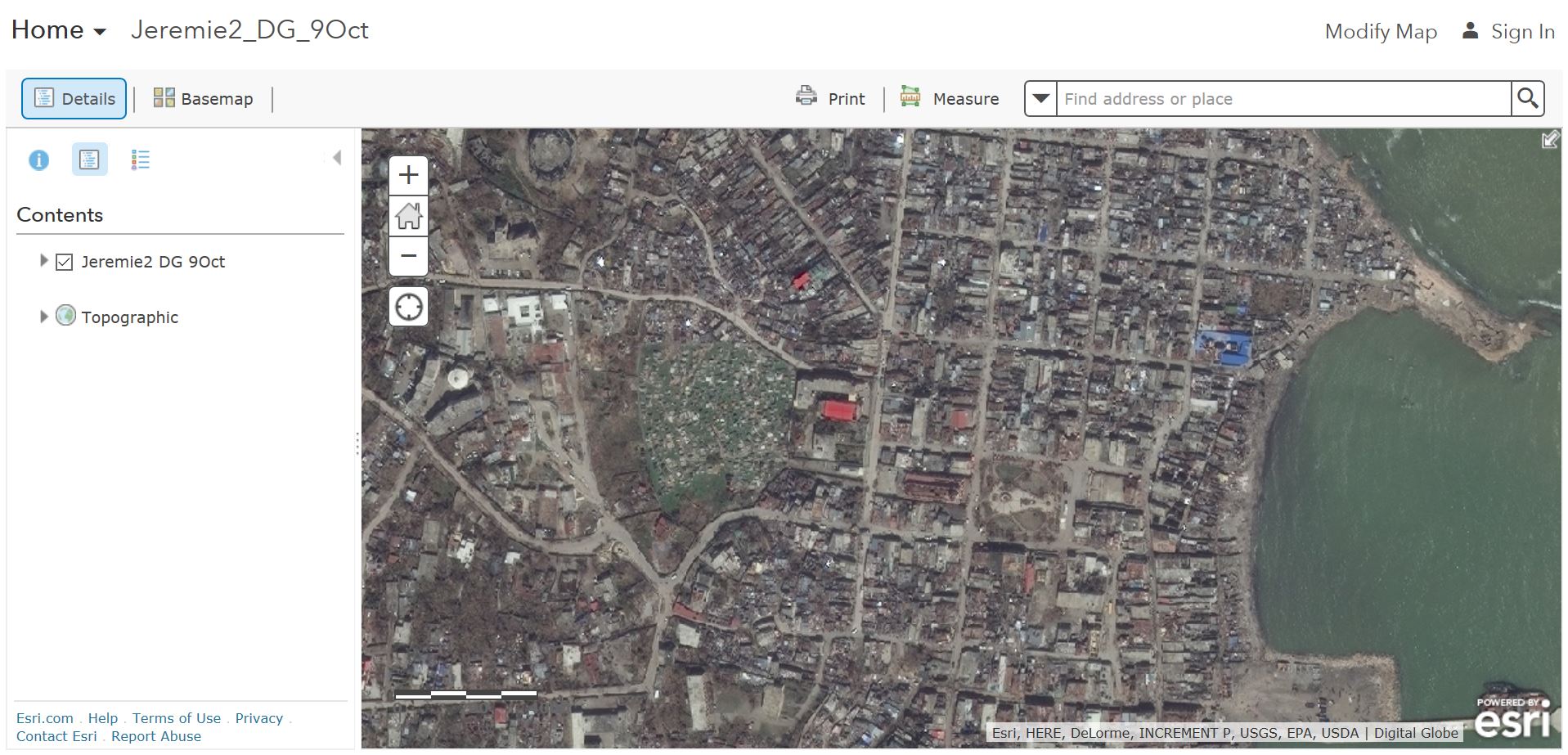The height and width of the screenshot is (755, 1568).
Task: Open the Help footer link
Action: click(x=103, y=718)
